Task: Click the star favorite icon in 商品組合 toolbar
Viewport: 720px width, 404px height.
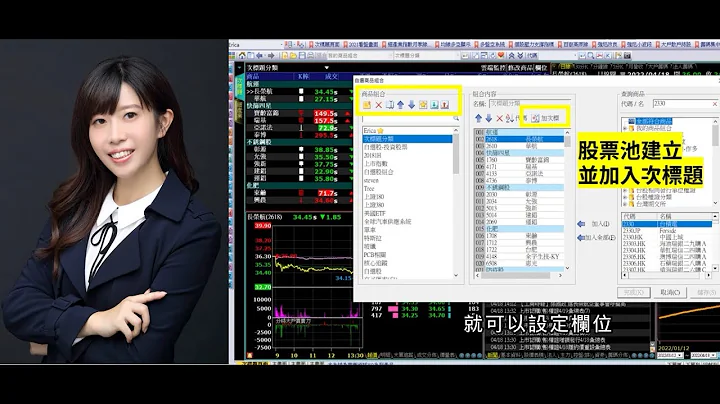Action: pyautogui.click(x=423, y=105)
